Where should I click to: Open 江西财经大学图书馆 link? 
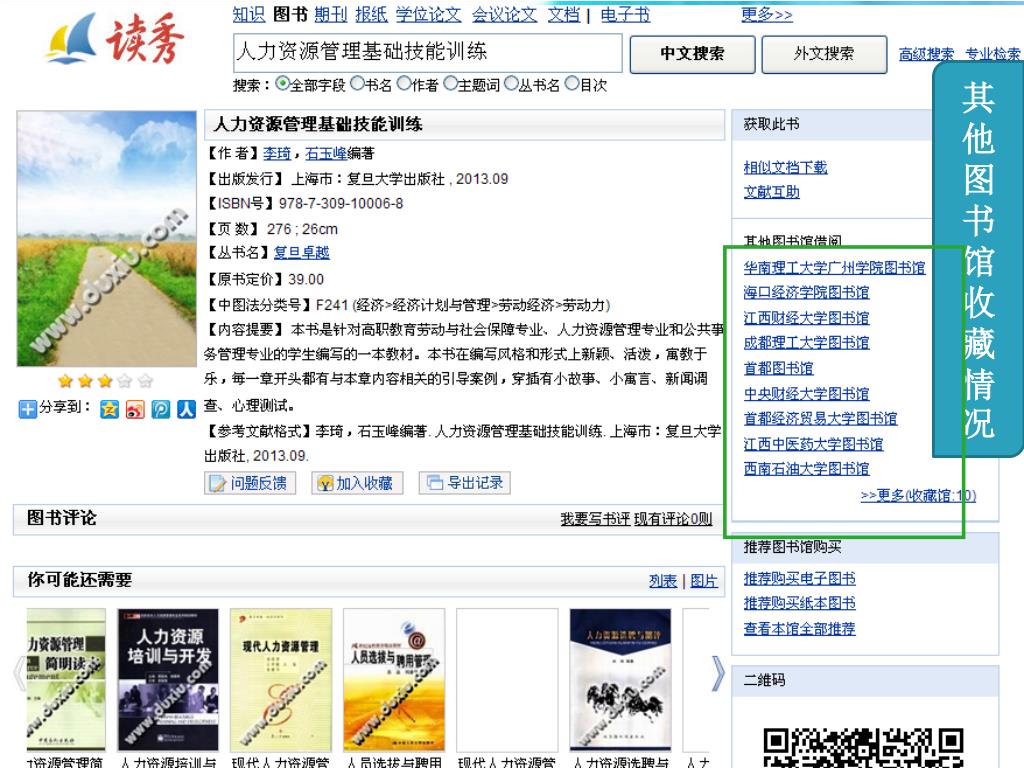click(807, 318)
